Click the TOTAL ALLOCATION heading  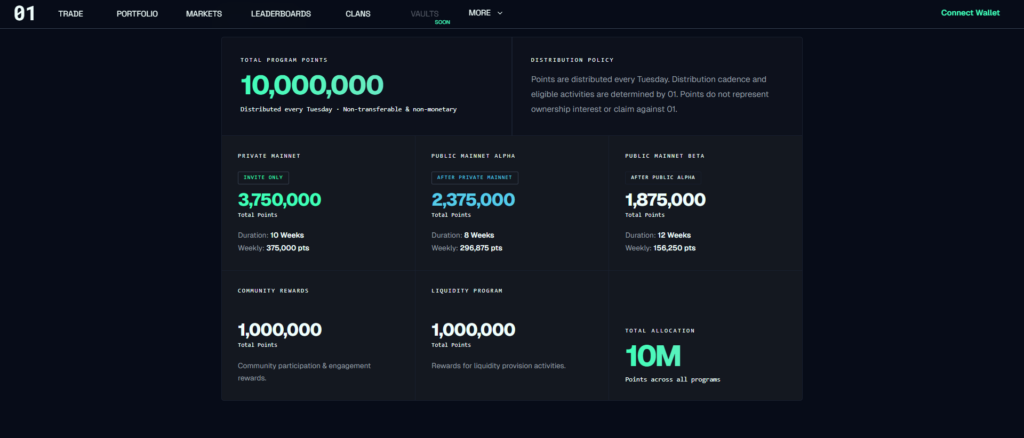click(x=660, y=331)
